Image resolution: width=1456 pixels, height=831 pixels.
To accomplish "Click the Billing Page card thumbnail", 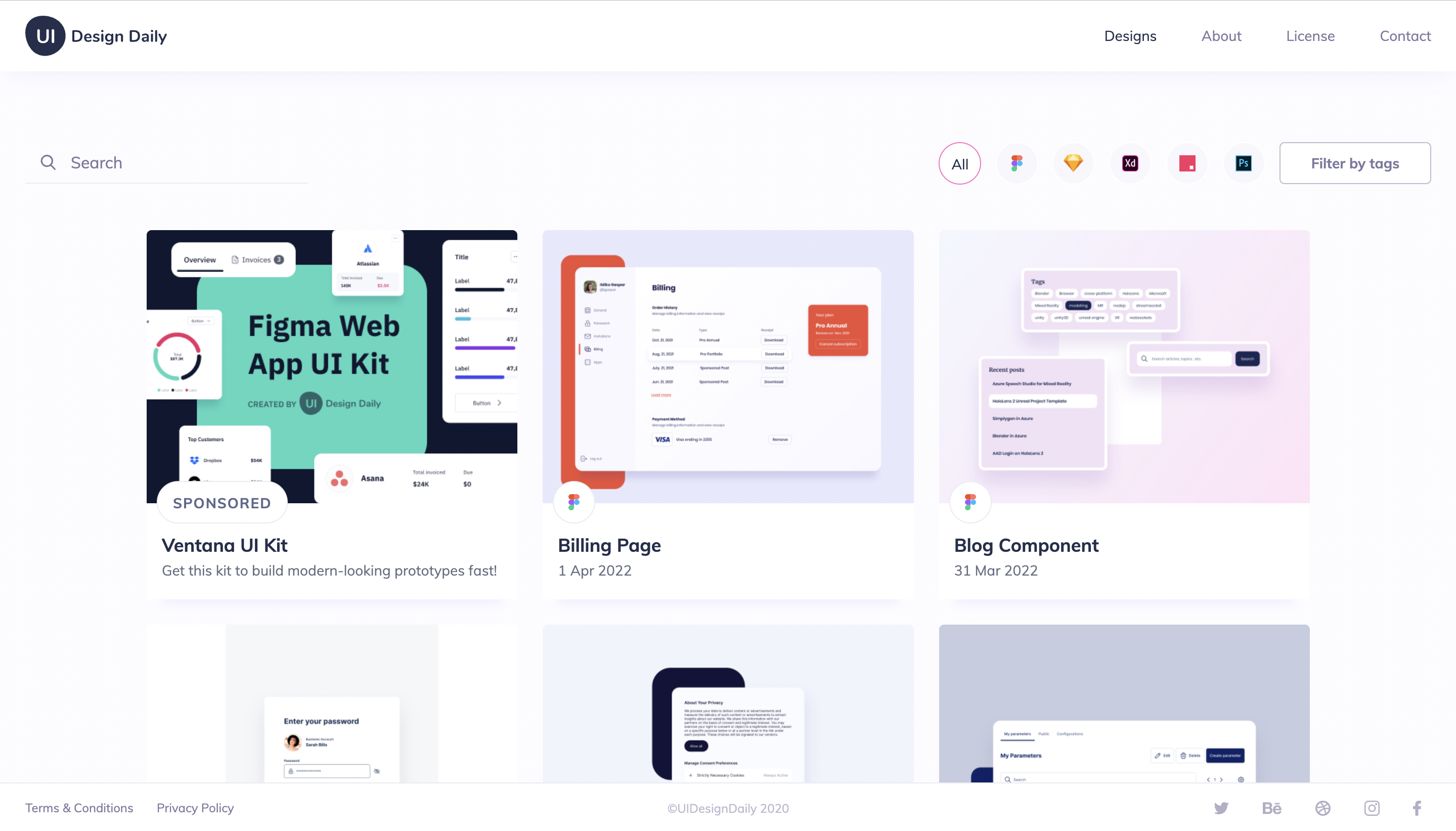I will [x=728, y=366].
